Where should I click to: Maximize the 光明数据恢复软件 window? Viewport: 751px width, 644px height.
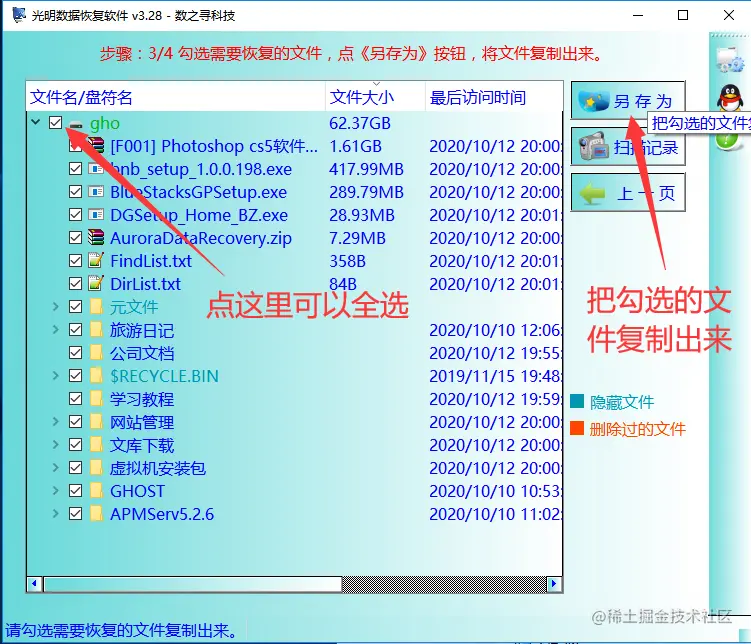click(x=683, y=15)
